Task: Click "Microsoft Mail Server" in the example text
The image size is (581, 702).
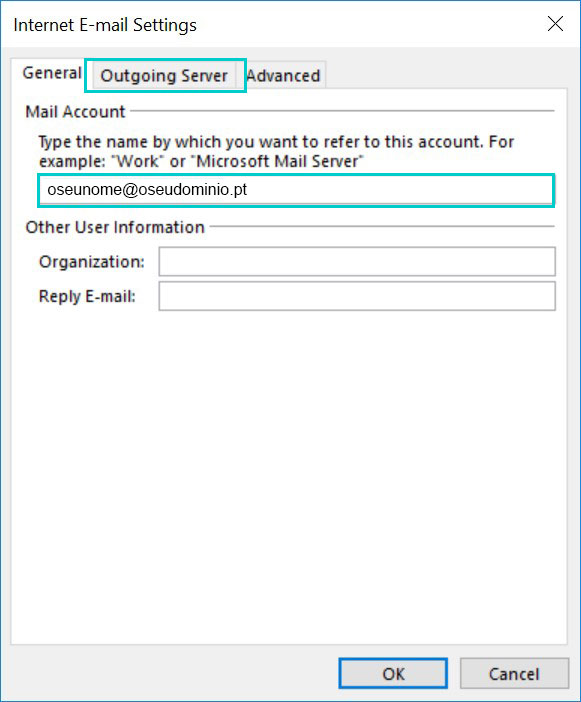Action: point(280,161)
